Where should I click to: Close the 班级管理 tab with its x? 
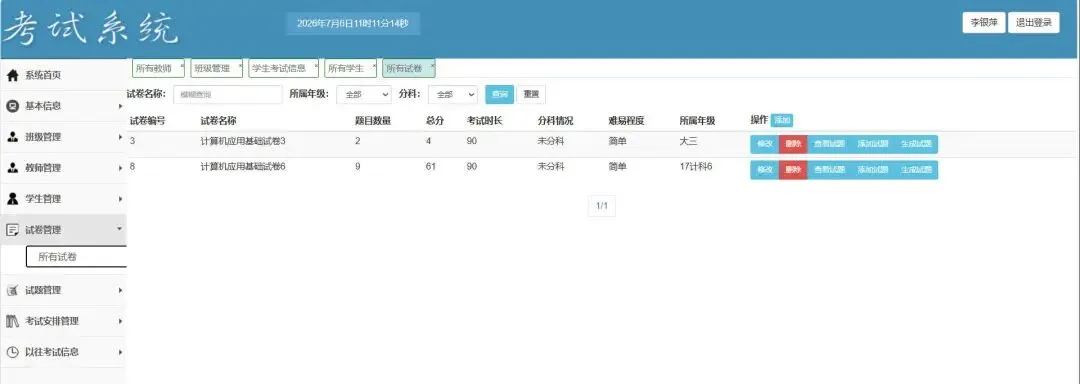pyautogui.click(x=240, y=65)
